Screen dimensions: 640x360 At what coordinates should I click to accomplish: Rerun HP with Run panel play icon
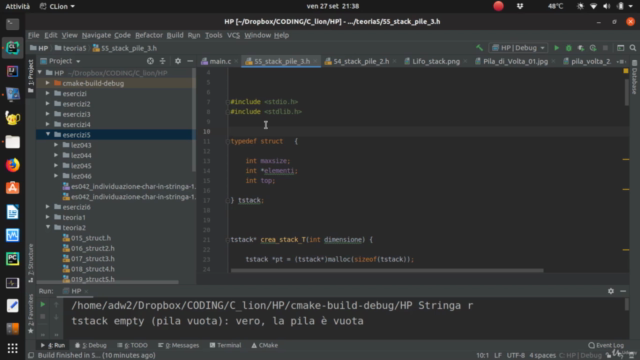click(x=42, y=304)
